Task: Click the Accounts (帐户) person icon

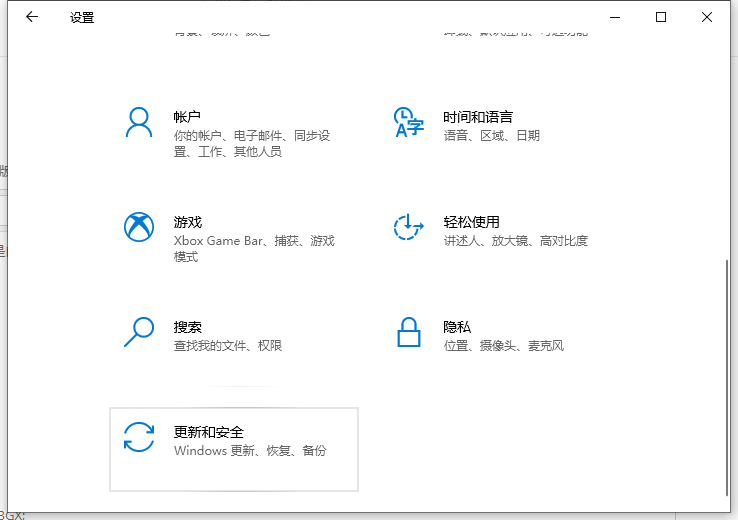Action: click(138, 122)
